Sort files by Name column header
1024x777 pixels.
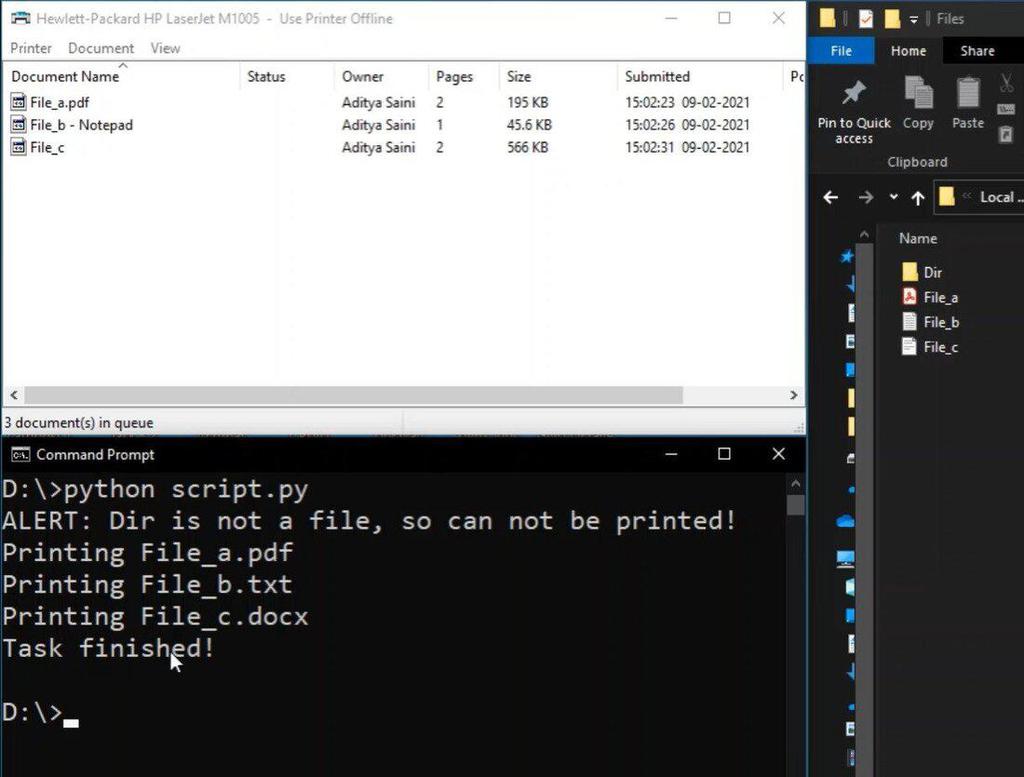pyautogui.click(x=918, y=239)
